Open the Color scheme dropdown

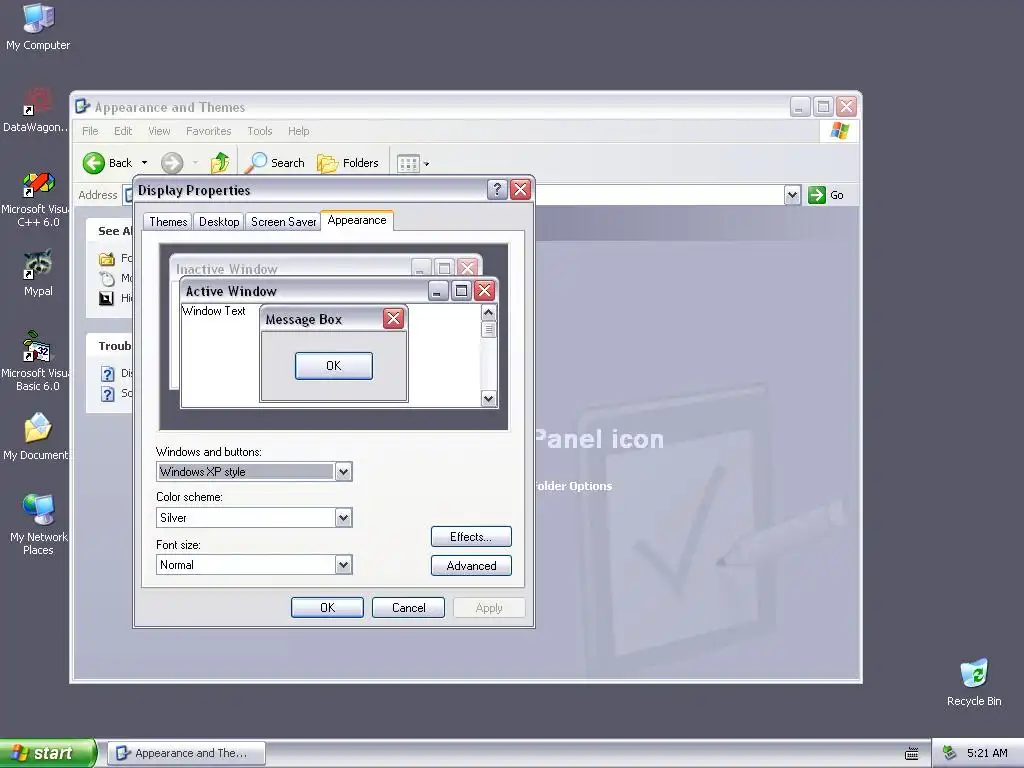[344, 518]
